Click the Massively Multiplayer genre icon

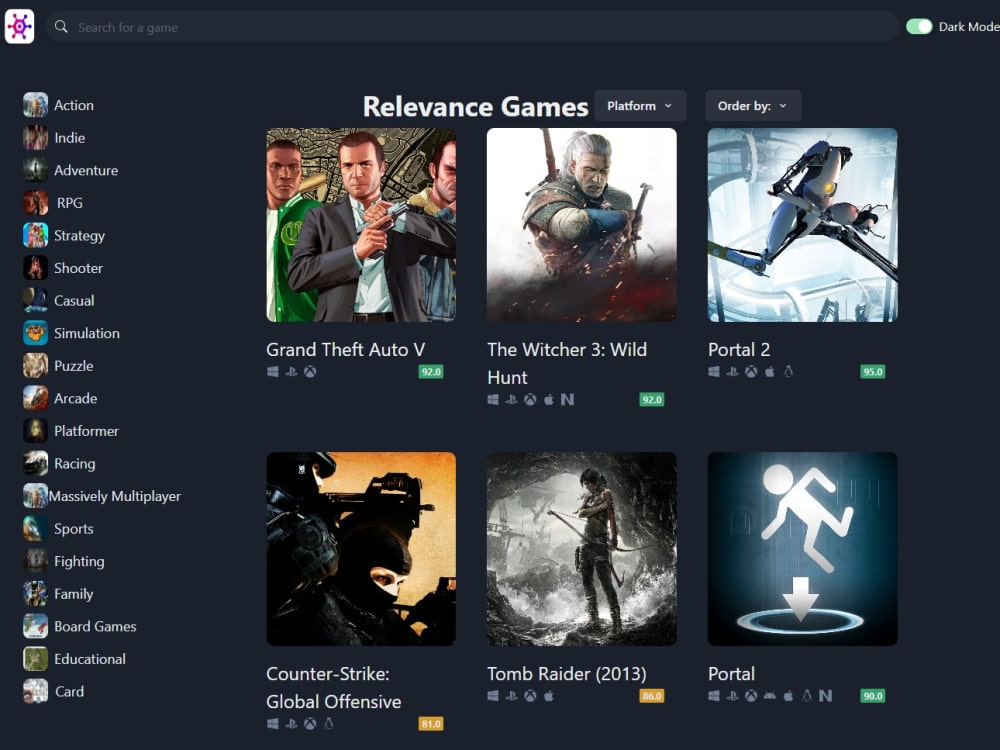click(x=35, y=496)
